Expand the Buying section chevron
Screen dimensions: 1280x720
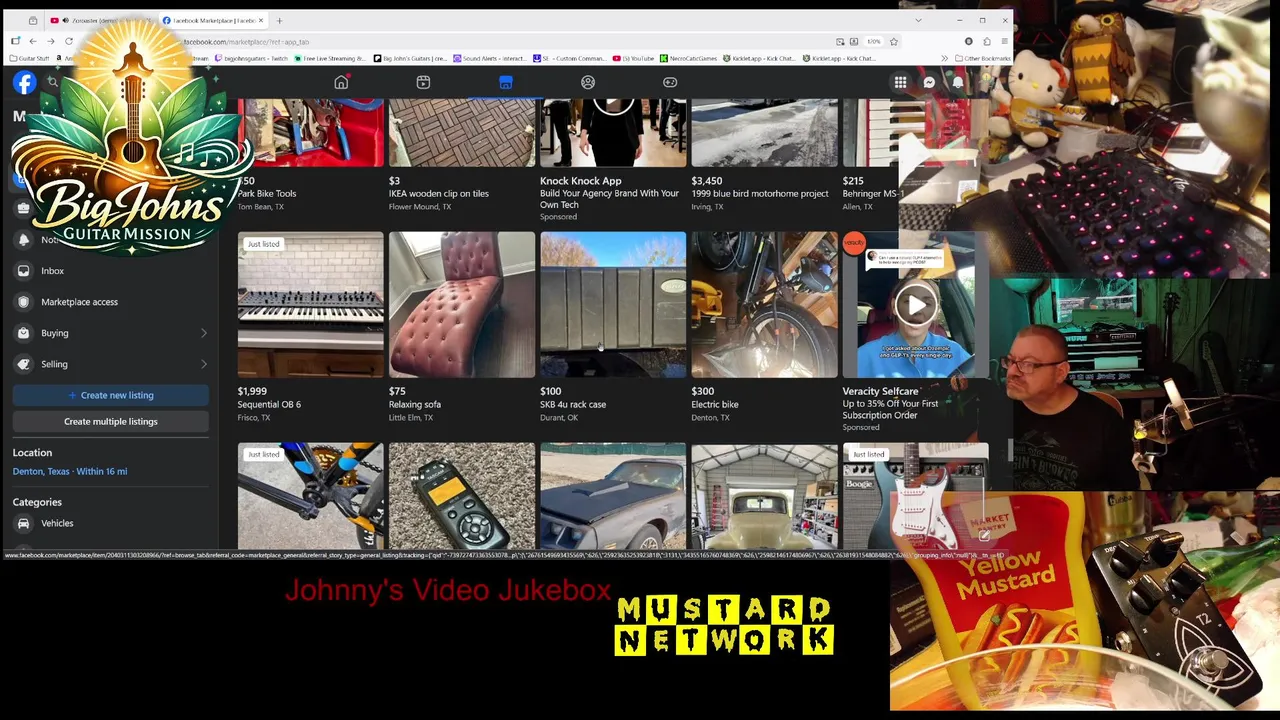[204, 333]
